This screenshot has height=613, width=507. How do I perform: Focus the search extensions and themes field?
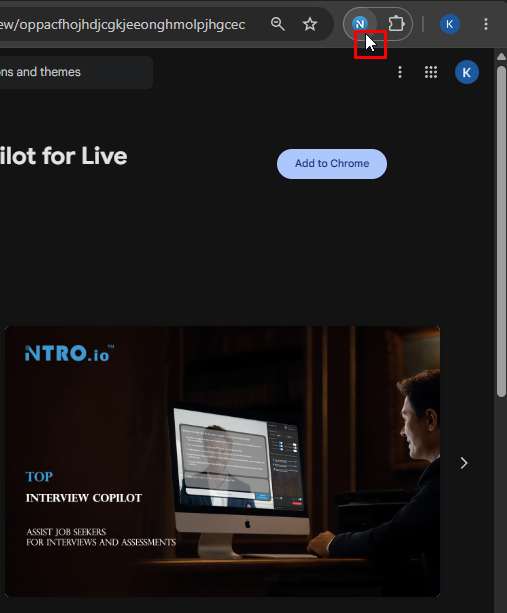coord(76,72)
